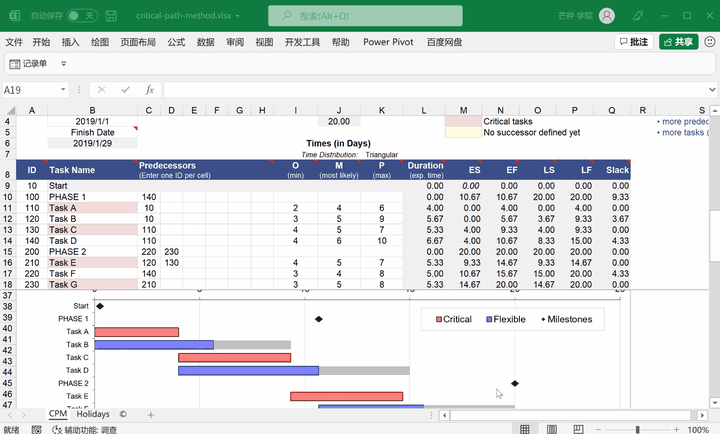Click the Finish Date cell 2019/1/29

[92, 143]
